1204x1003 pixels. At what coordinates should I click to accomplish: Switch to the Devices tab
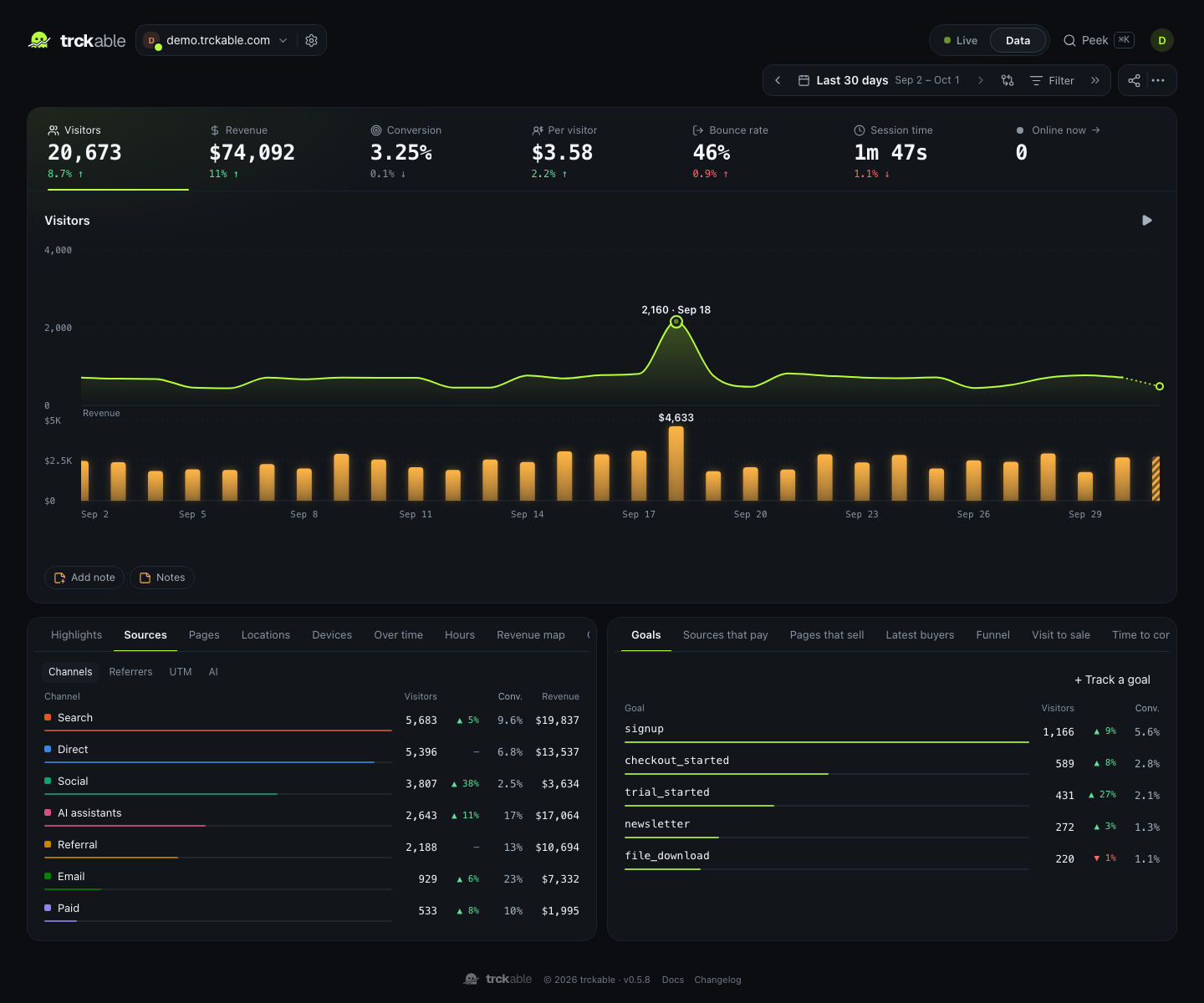click(x=332, y=635)
